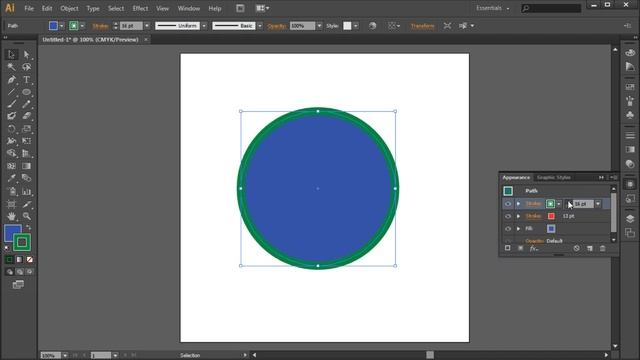Click the Add New Effect fx button

(534, 248)
